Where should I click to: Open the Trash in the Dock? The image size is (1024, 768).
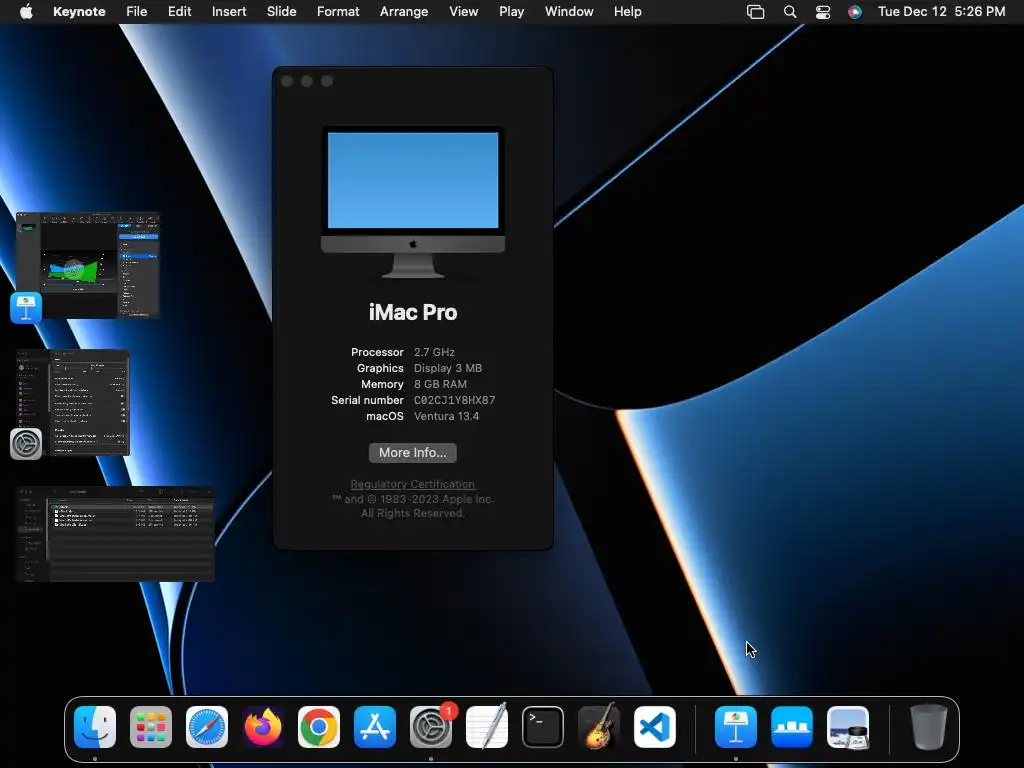click(x=929, y=727)
